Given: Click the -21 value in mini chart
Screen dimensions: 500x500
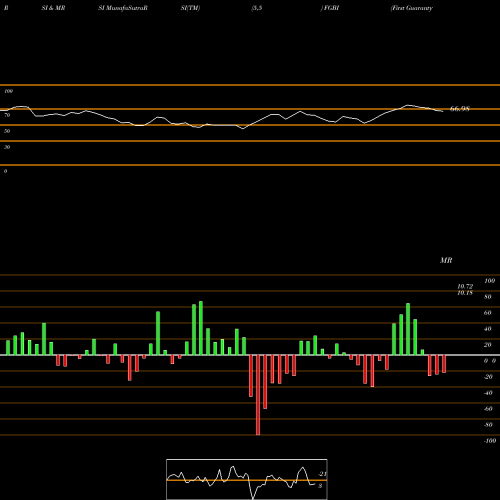Looking at the screenshot, I should coord(323,474).
